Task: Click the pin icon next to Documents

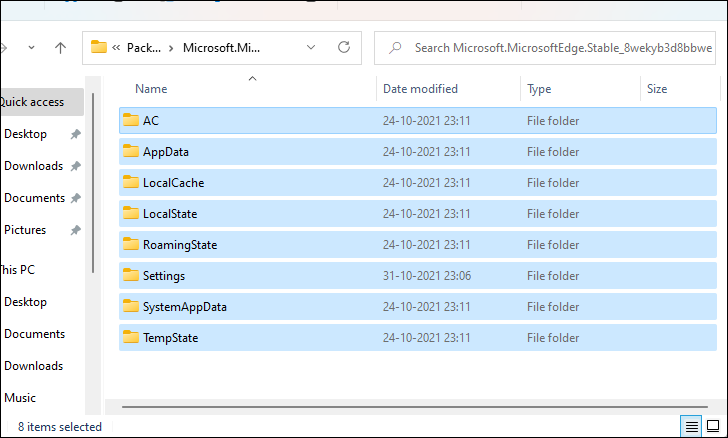Action: click(76, 198)
